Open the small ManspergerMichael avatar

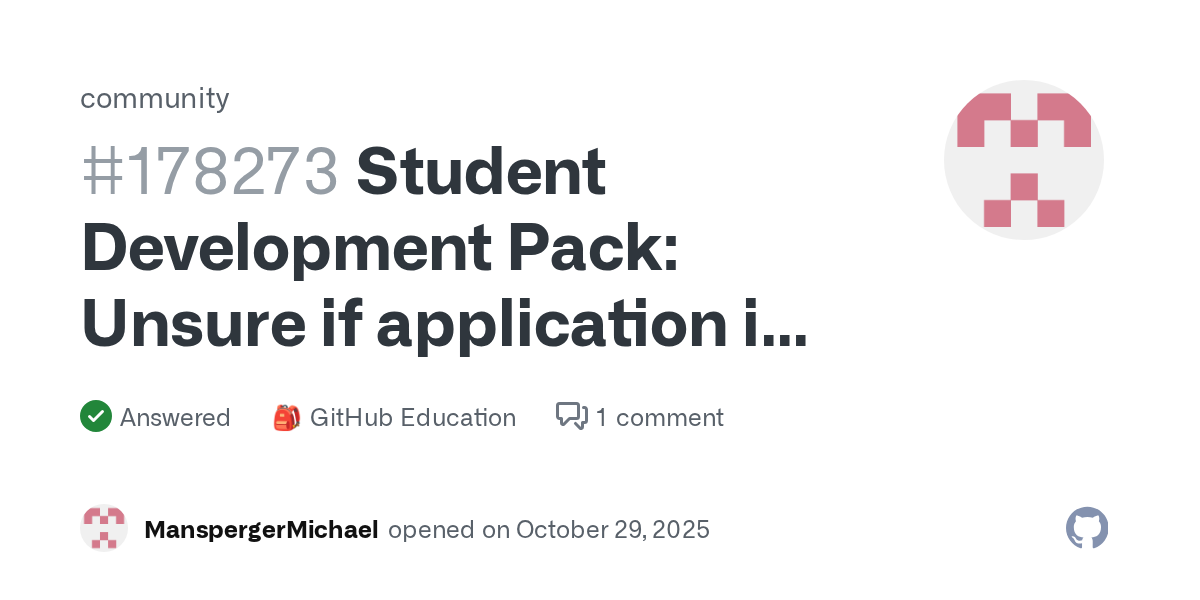click(x=104, y=528)
